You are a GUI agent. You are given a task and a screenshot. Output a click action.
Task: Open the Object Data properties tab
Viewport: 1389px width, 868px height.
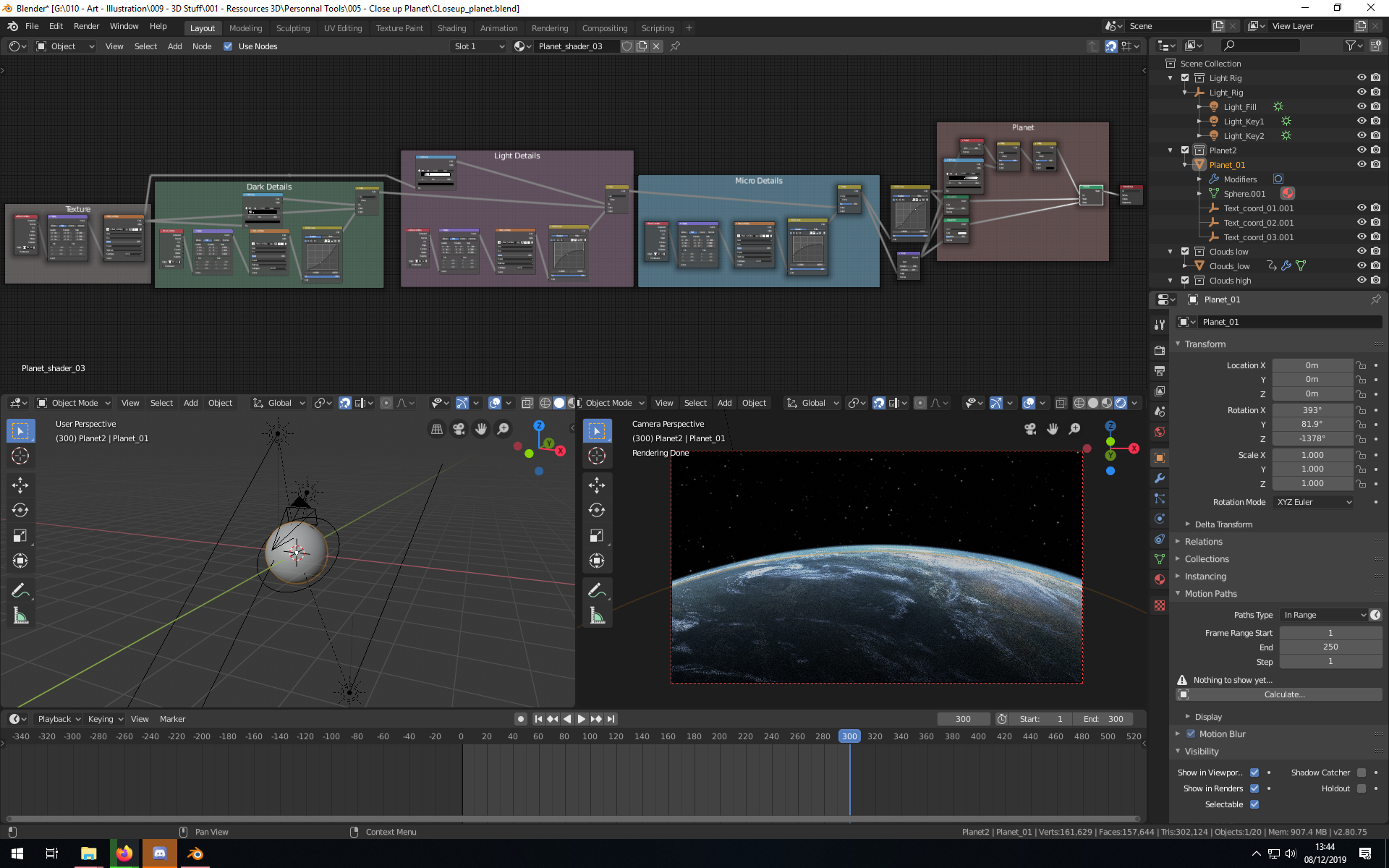click(1160, 559)
